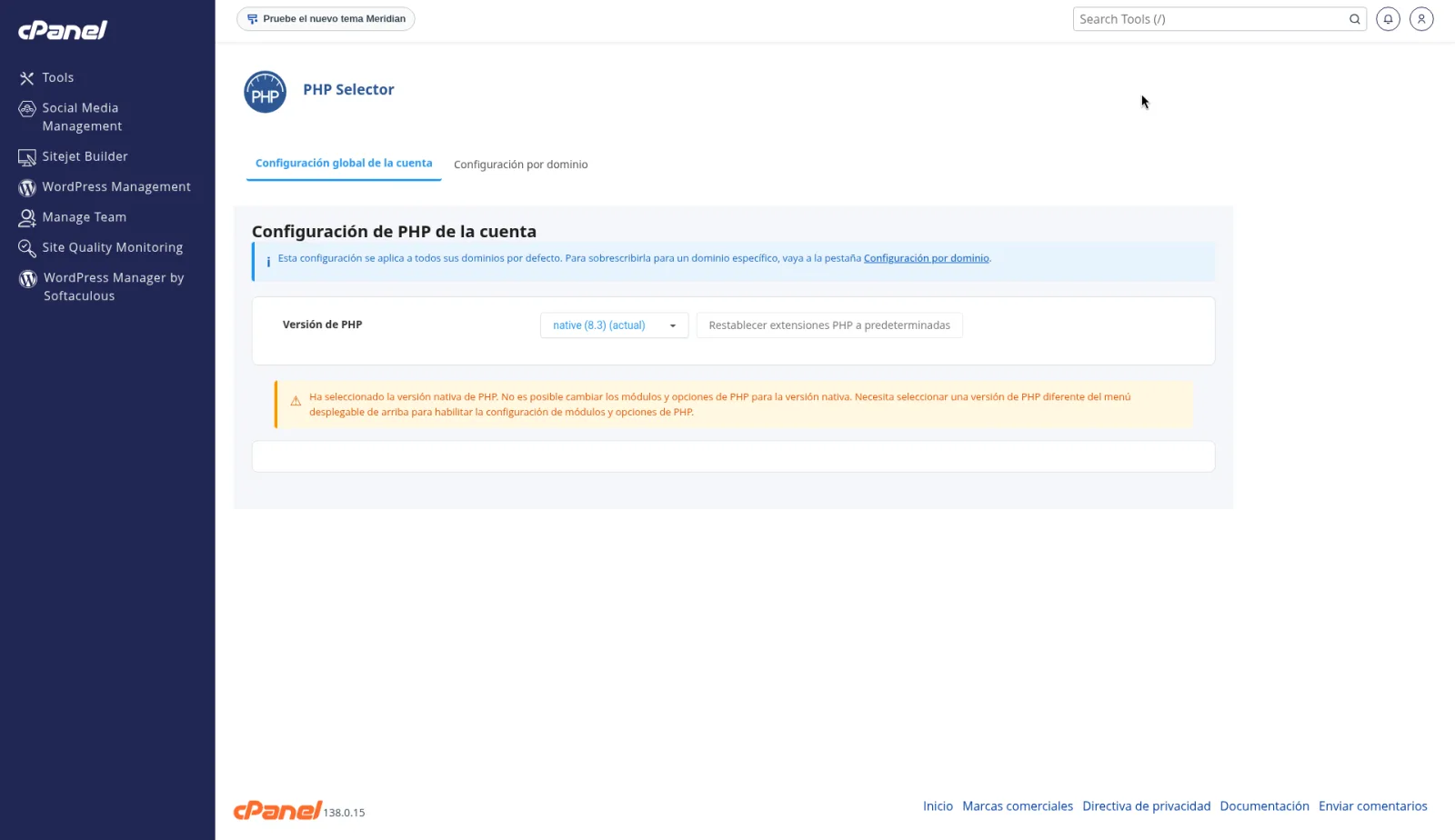This screenshot has width=1455, height=840.
Task: Click the PHP Selector page title
Action: [x=348, y=89]
